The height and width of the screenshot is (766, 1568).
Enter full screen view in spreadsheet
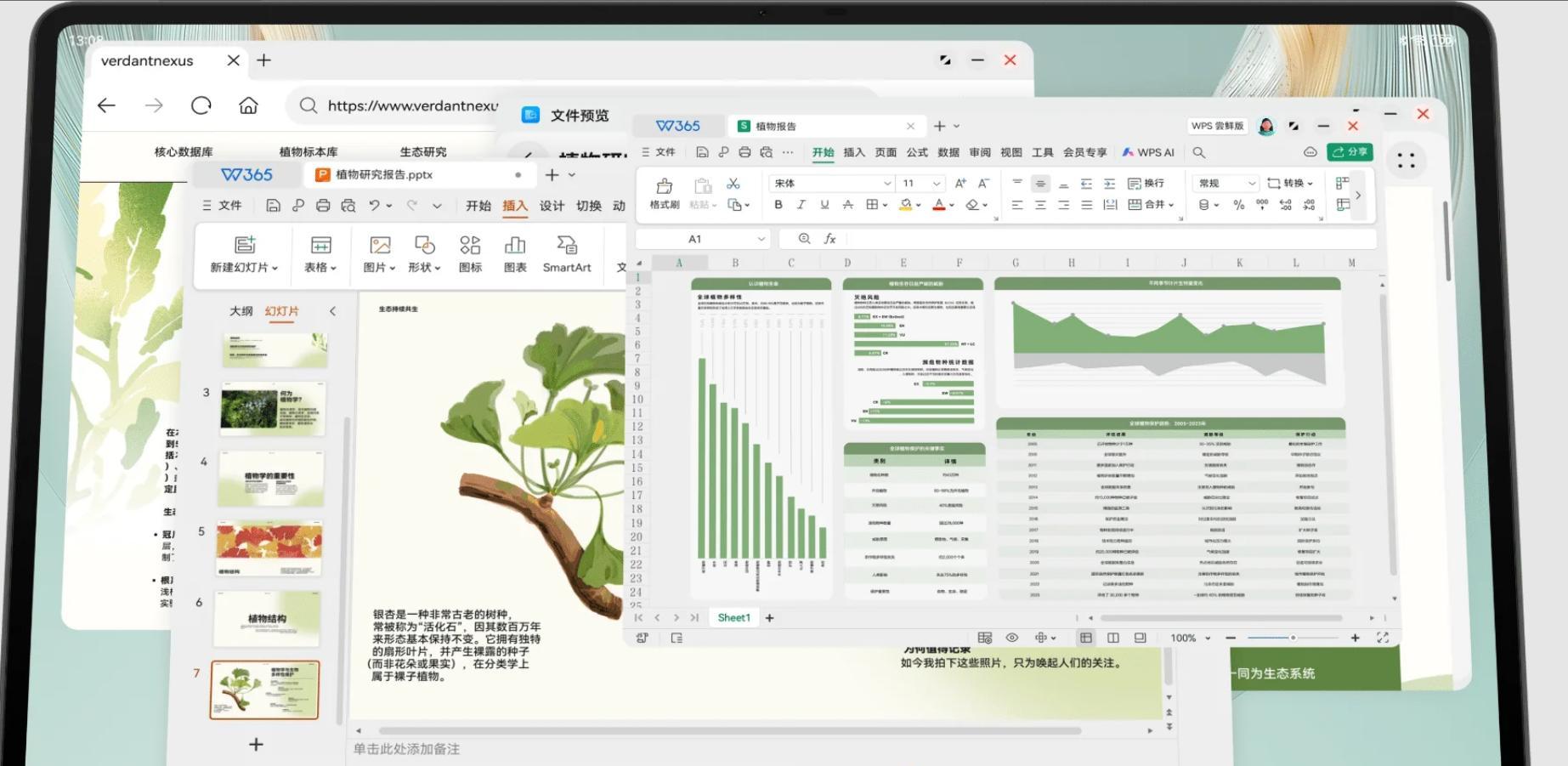tap(1383, 638)
